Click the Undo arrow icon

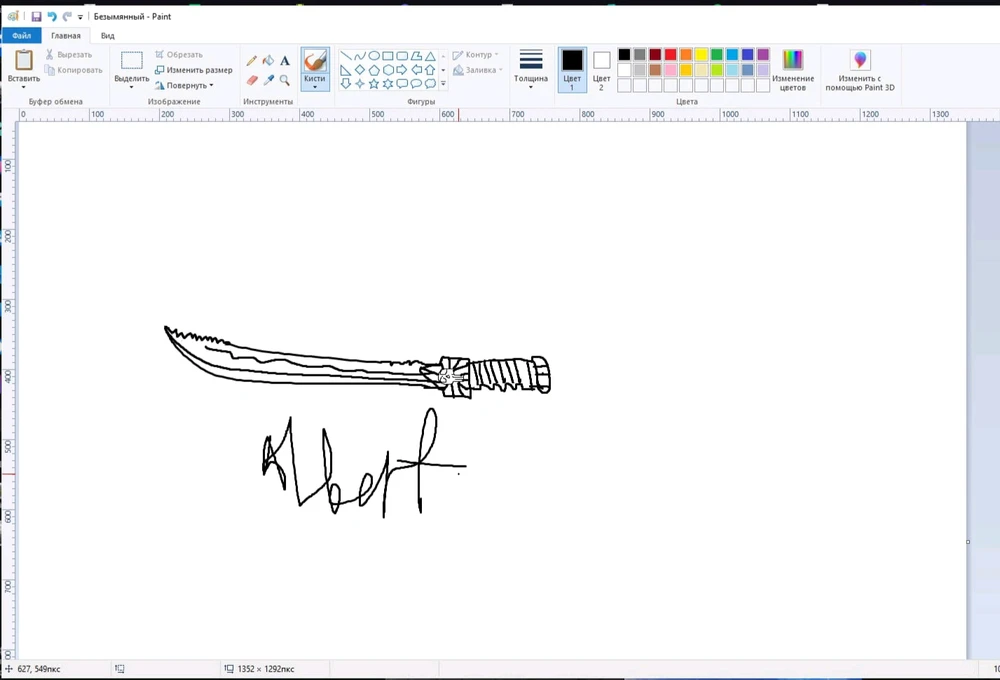[52, 17]
